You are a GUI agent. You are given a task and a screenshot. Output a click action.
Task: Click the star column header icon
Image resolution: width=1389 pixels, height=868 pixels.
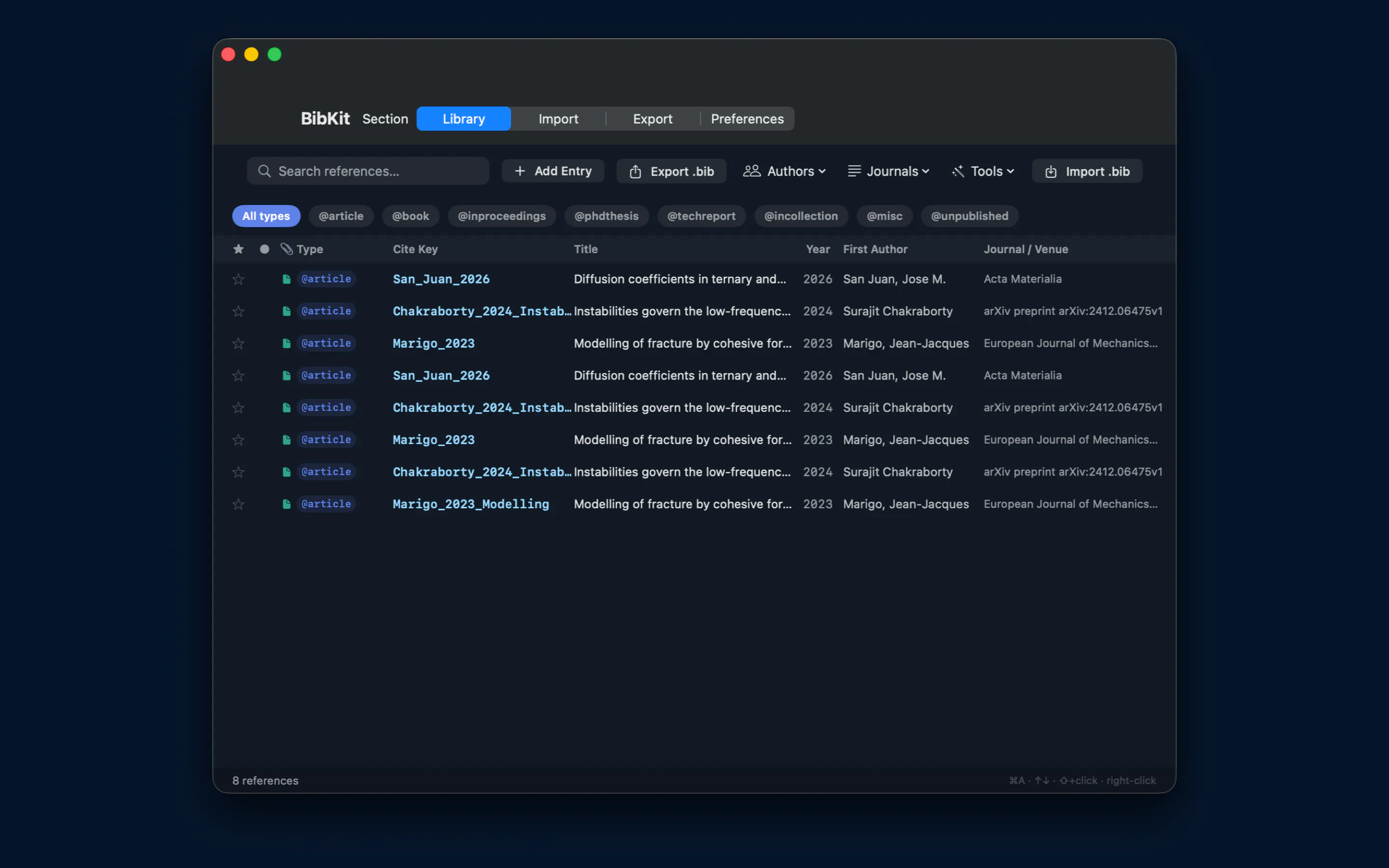238,249
